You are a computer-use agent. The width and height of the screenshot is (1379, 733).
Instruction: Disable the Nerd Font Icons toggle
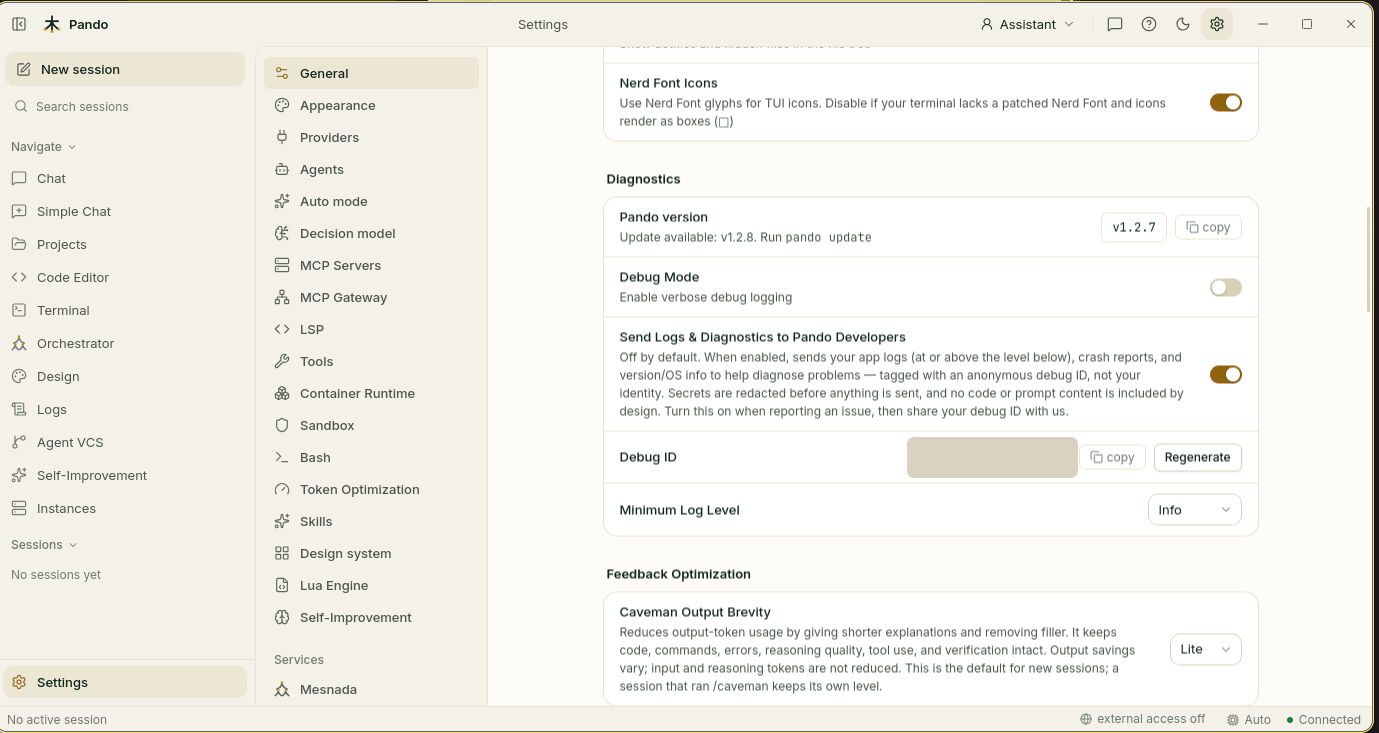point(1226,102)
